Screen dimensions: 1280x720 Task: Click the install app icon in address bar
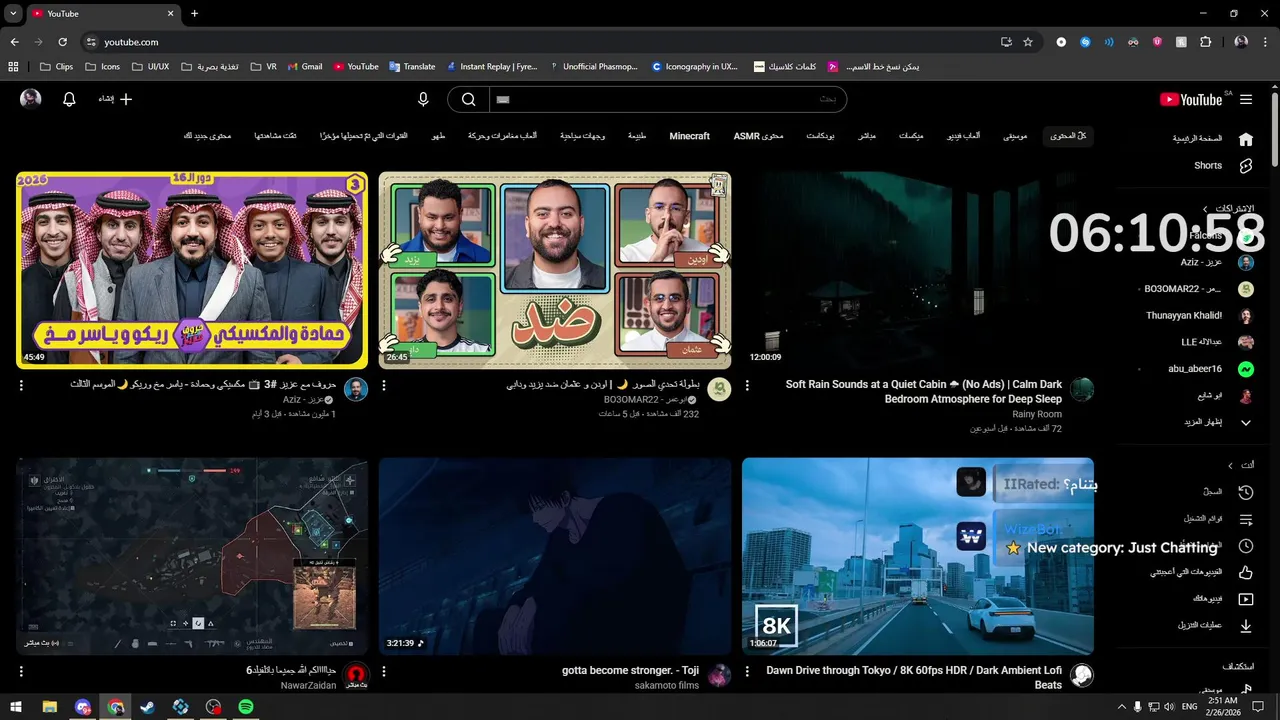(x=1006, y=42)
